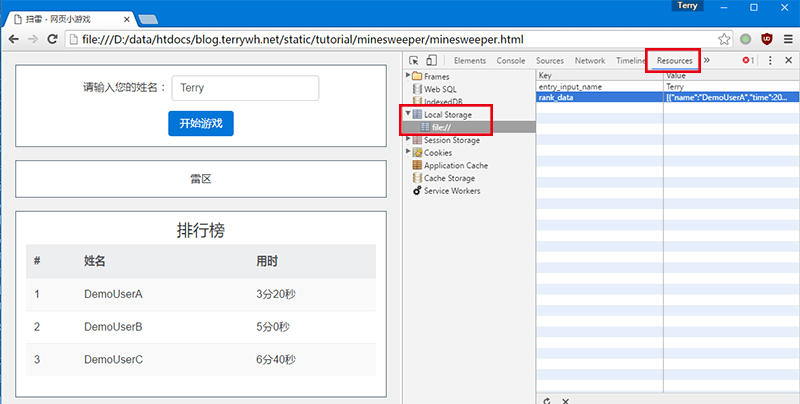Click the 用时 column header
Image resolution: width=800 pixels, height=404 pixels.
267,261
